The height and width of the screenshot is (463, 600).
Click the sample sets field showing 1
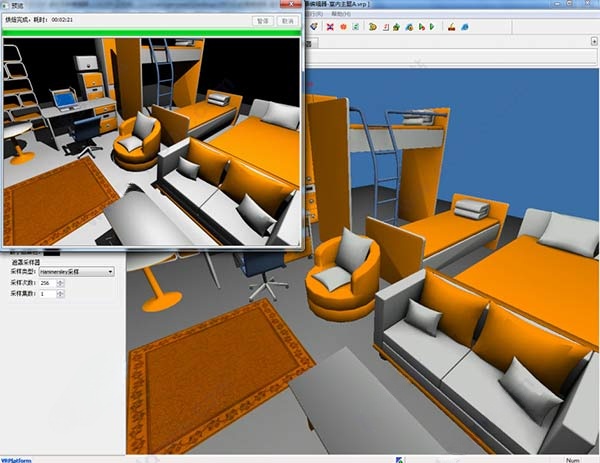point(48,294)
